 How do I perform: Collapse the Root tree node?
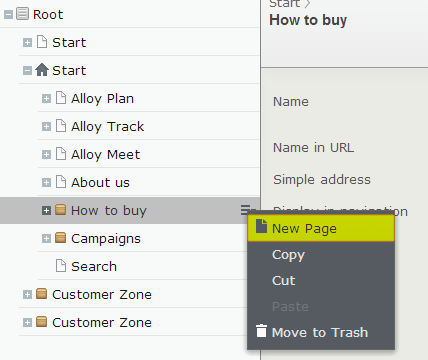[8, 14]
